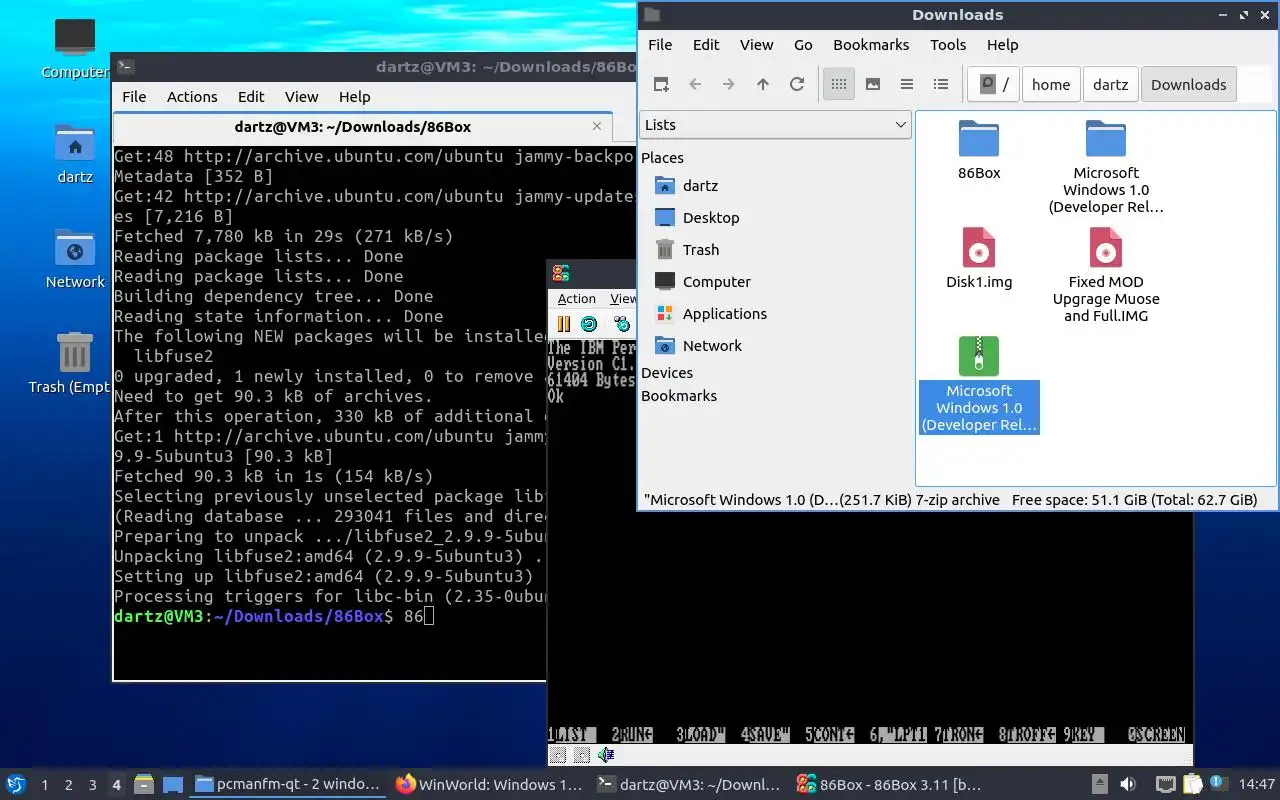
Task: Click the Downloads path button
Action: (1189, 84)
